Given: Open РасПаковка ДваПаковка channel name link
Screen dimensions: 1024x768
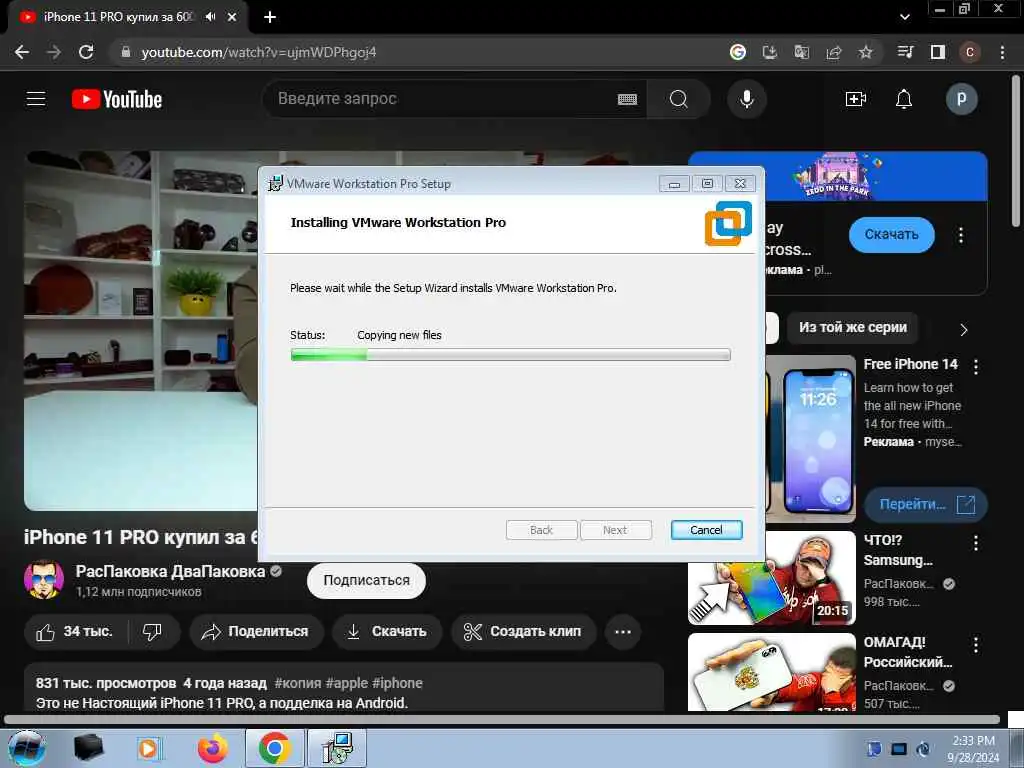Looking at the screenshot, I should click(x=170, y=571).
